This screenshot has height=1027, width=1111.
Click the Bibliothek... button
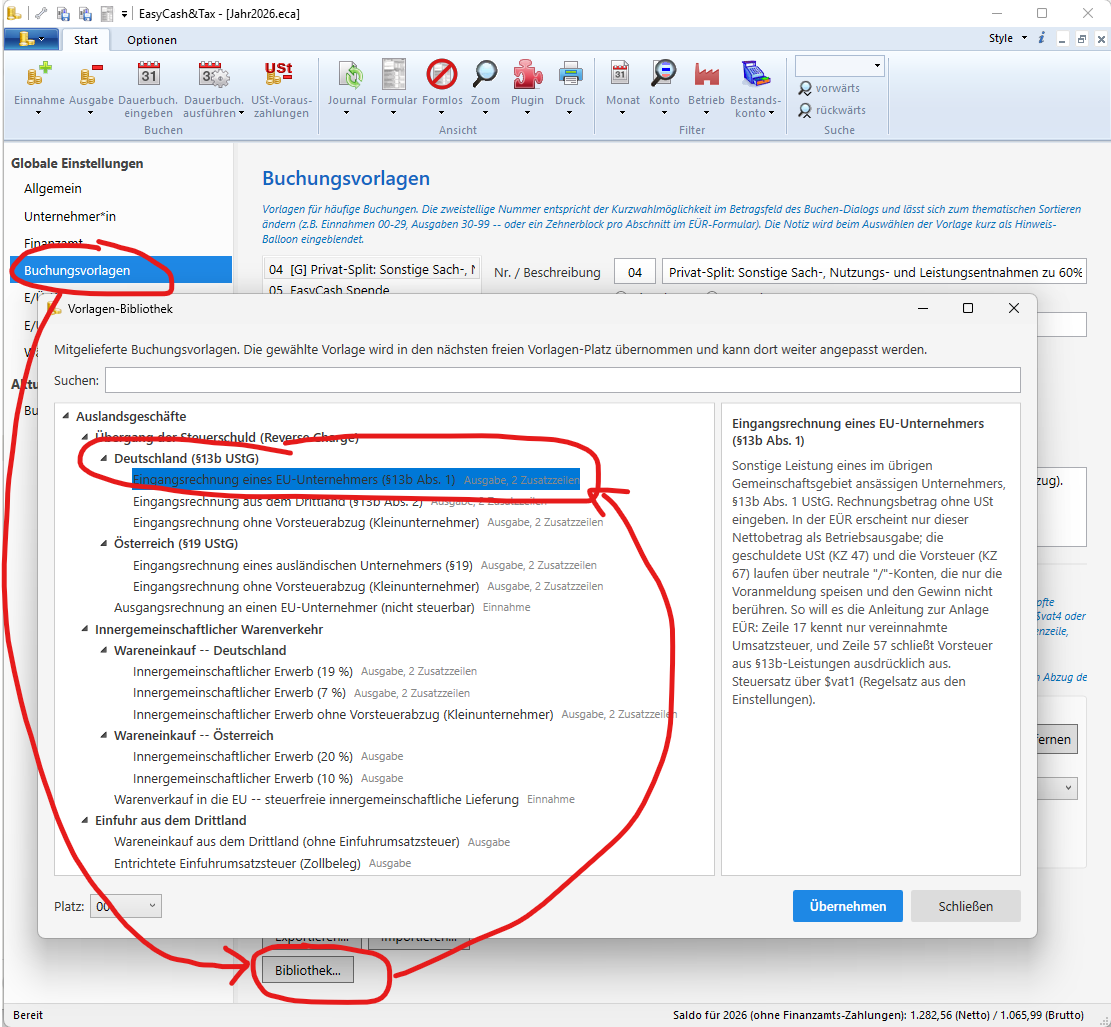pyautogui.click(x=308, y=970)
